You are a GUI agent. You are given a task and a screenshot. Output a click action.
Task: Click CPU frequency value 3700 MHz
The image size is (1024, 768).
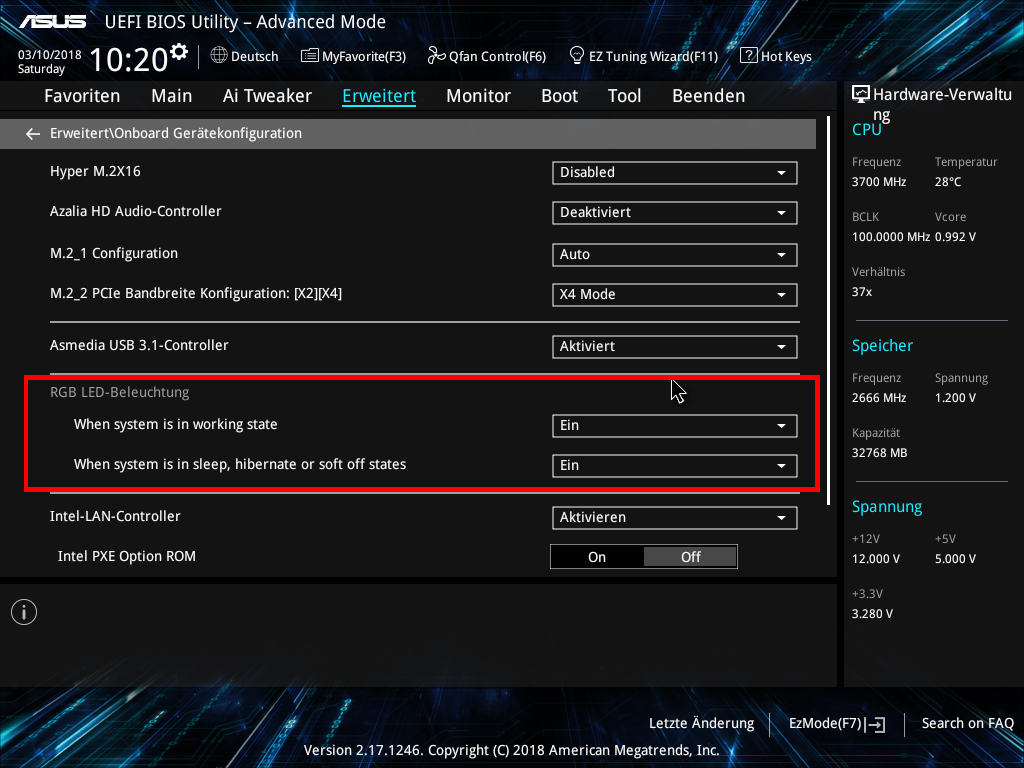[878, 182]
